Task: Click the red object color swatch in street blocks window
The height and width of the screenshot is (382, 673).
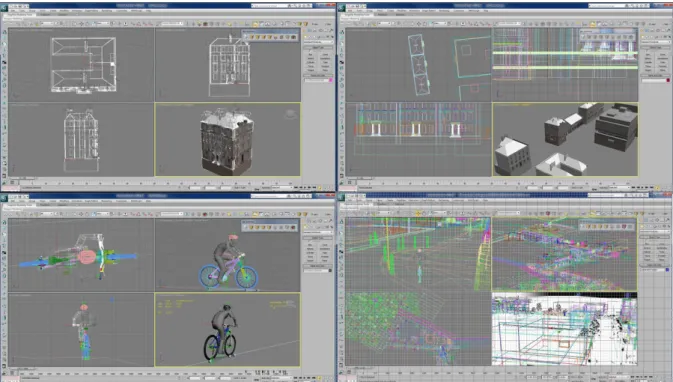Action: click(668, 80)
